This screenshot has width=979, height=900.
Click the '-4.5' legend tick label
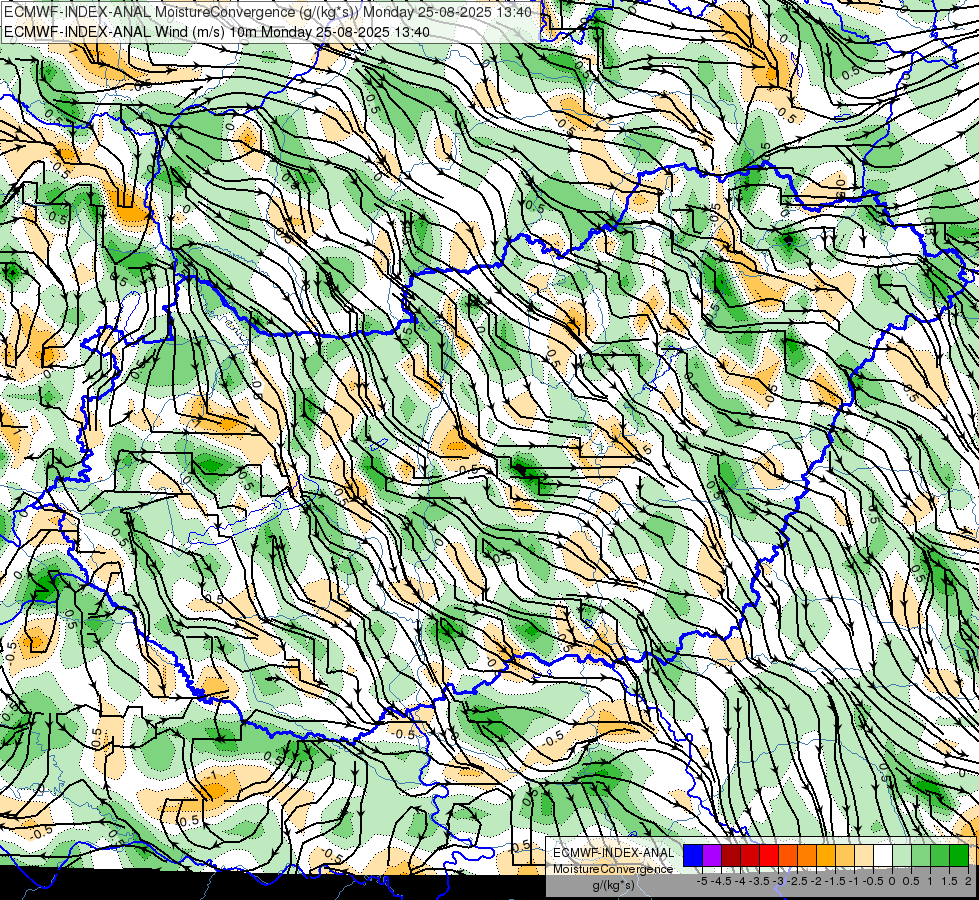[x=721, y=881]
